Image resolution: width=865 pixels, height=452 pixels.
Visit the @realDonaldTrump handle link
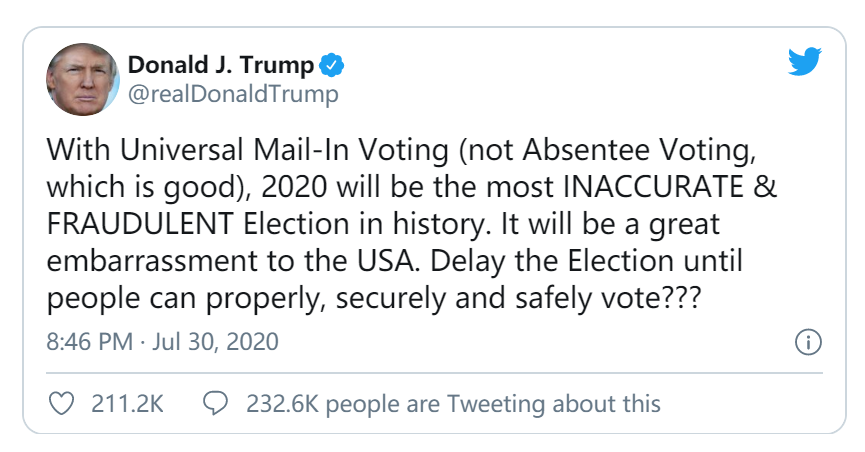[x=233, y=94]
